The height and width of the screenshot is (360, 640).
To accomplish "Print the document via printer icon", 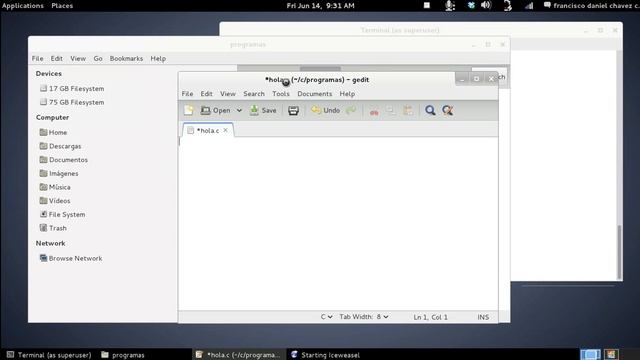I will 293,110.
